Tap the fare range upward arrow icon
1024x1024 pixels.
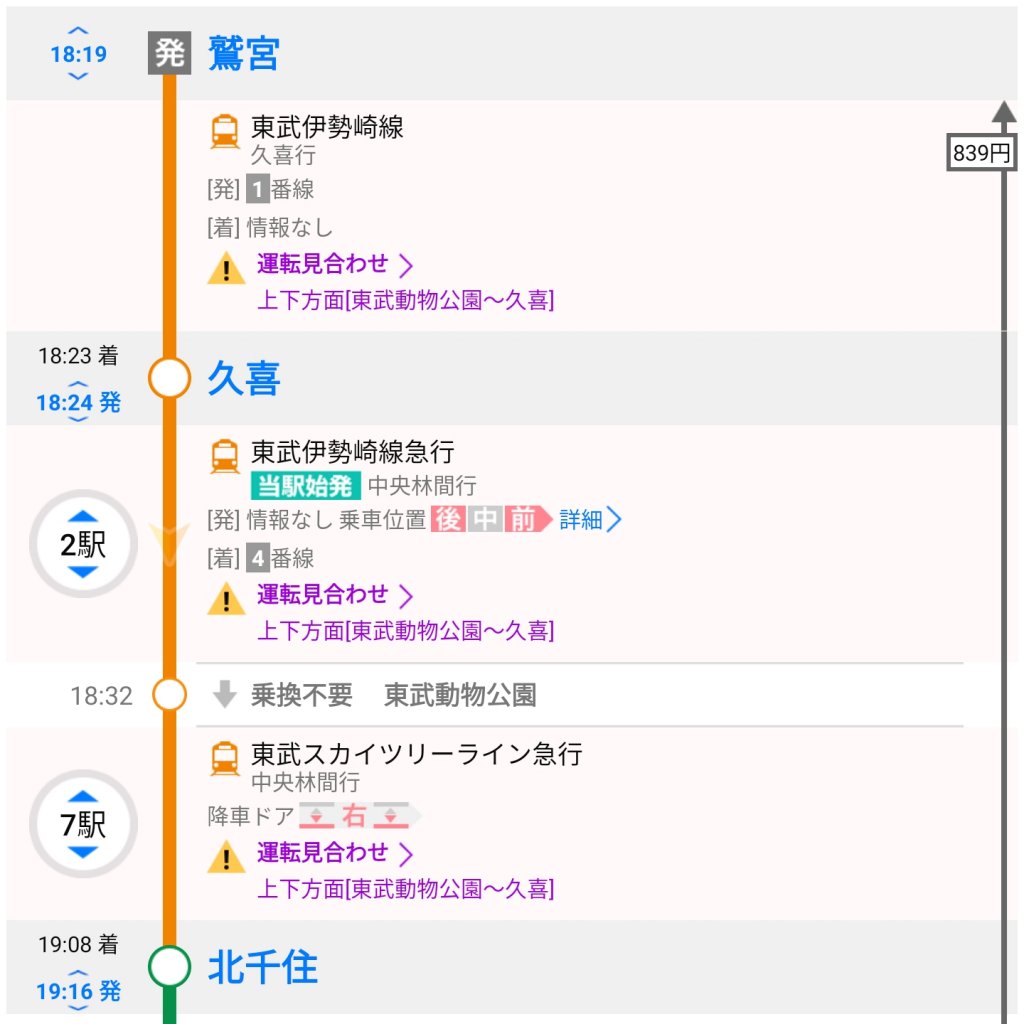click(x=1004, y=112)
